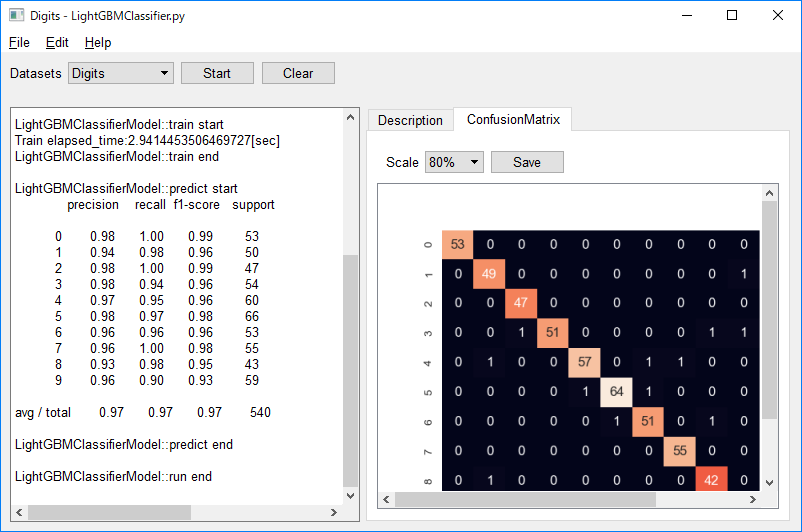
Task: Click 'LightGBMClassifierModel::train start' log line
Action: (119, 125)
